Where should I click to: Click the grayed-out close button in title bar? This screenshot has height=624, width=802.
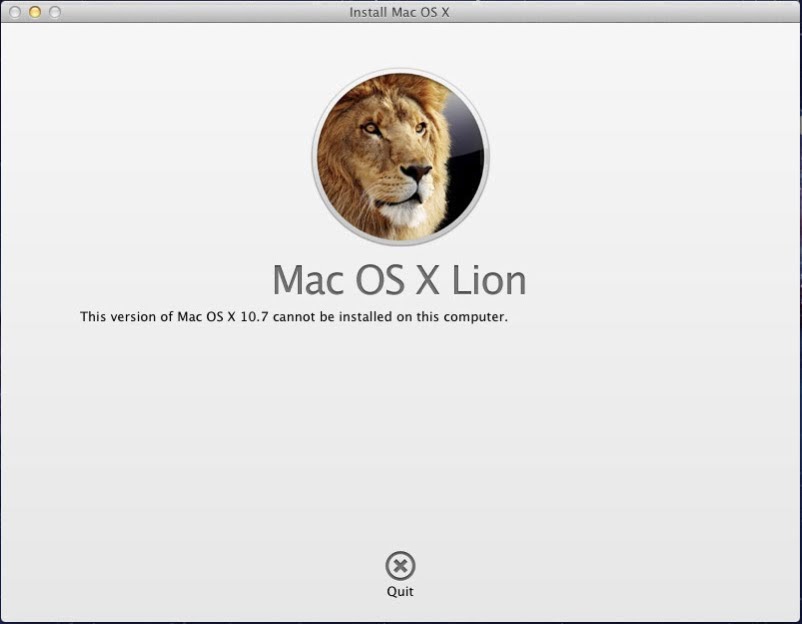pyautogui.click(x=15, y=12)
